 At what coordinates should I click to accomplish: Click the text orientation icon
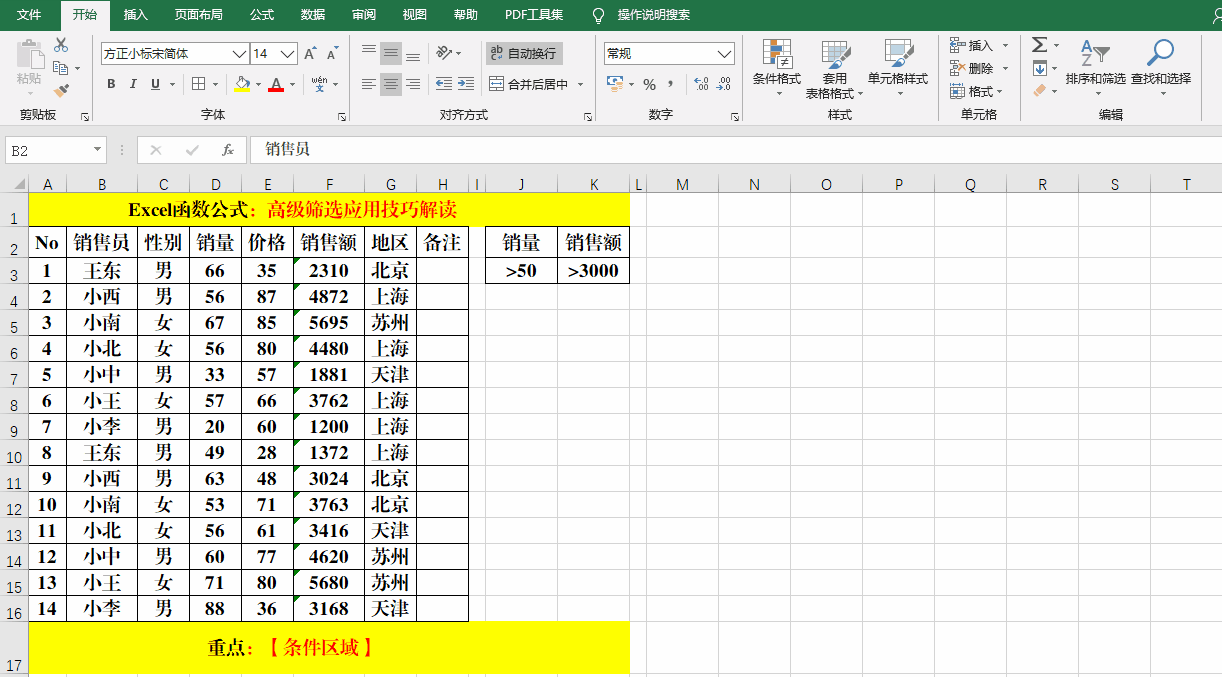[x=445, y=53]
